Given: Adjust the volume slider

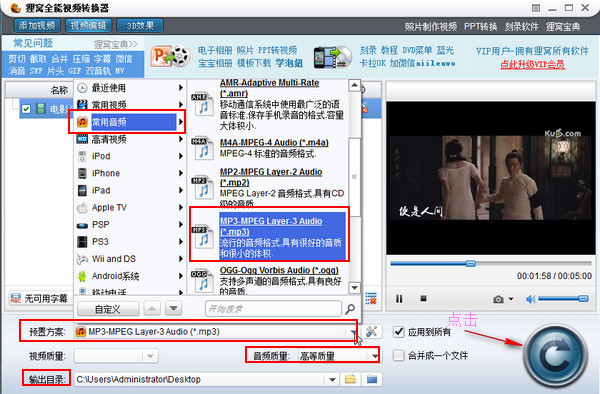Looking at the screenshot, I should 563,299.
